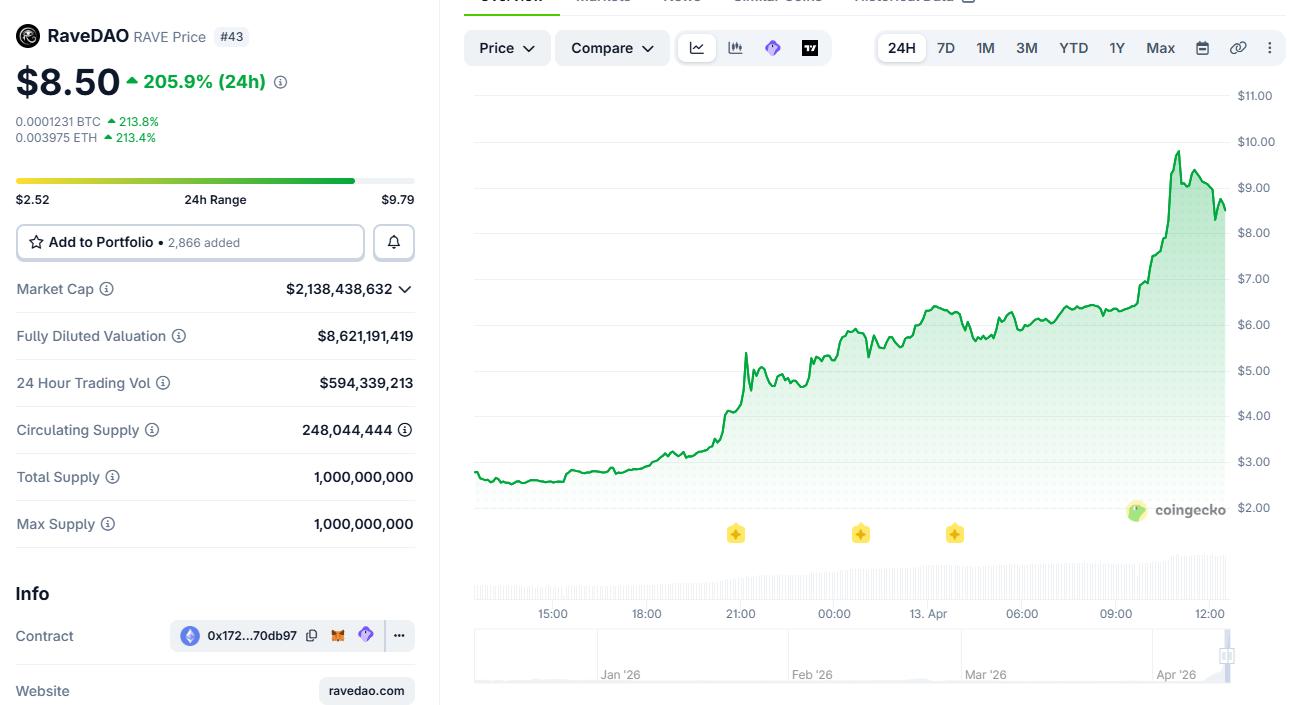Add token to MetaMask via fox icon
The width and height of the screenshot is (1300, 705).
(338, 636)
